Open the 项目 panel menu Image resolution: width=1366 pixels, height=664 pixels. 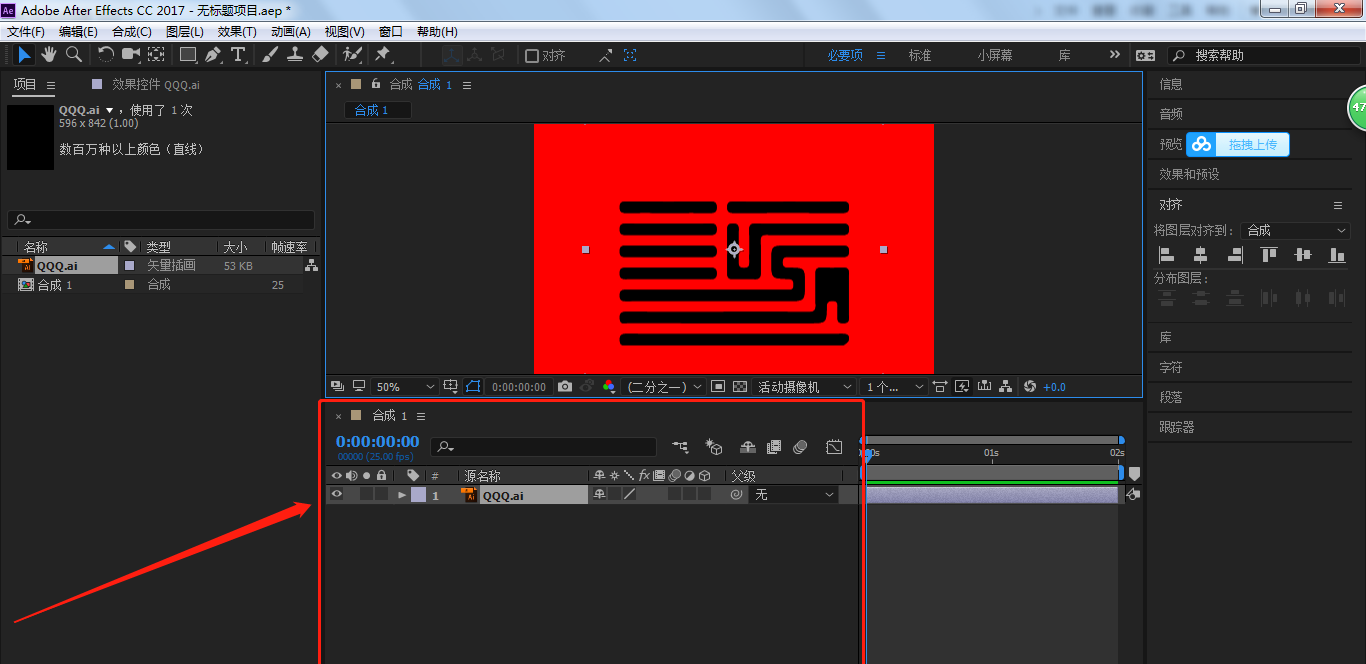pyautogui.click(x=51, y=85)
